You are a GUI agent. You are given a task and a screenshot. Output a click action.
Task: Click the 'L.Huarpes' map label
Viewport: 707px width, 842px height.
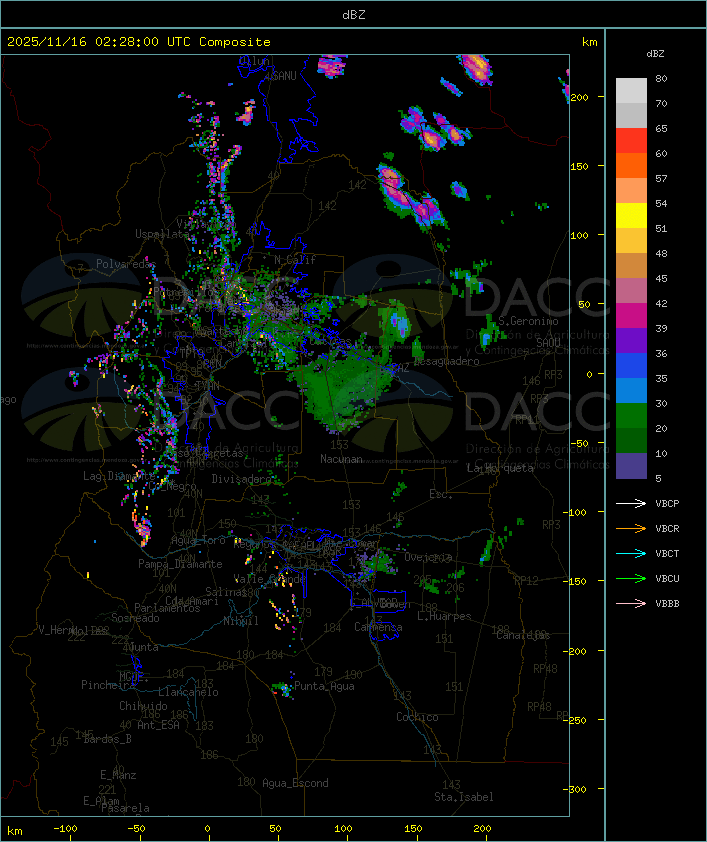point(444,616)
